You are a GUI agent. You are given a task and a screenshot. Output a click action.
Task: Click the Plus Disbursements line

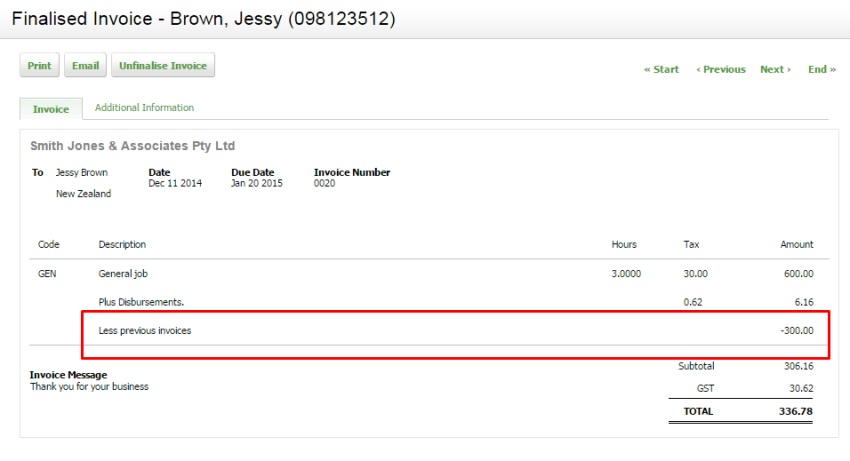141,302
